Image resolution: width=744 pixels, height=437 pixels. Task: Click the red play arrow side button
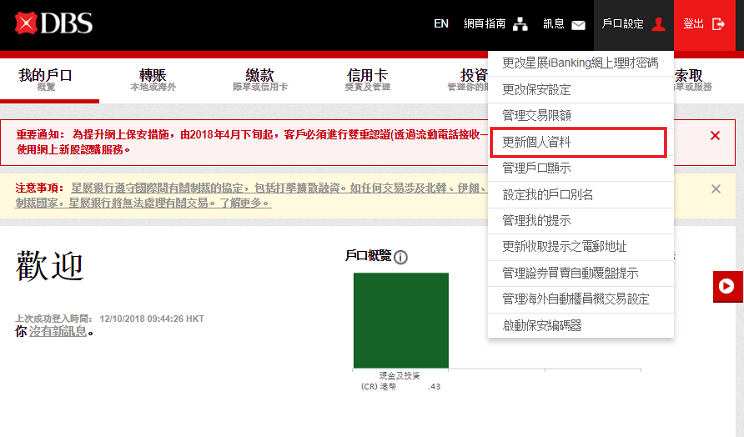[x=727, y=288]
